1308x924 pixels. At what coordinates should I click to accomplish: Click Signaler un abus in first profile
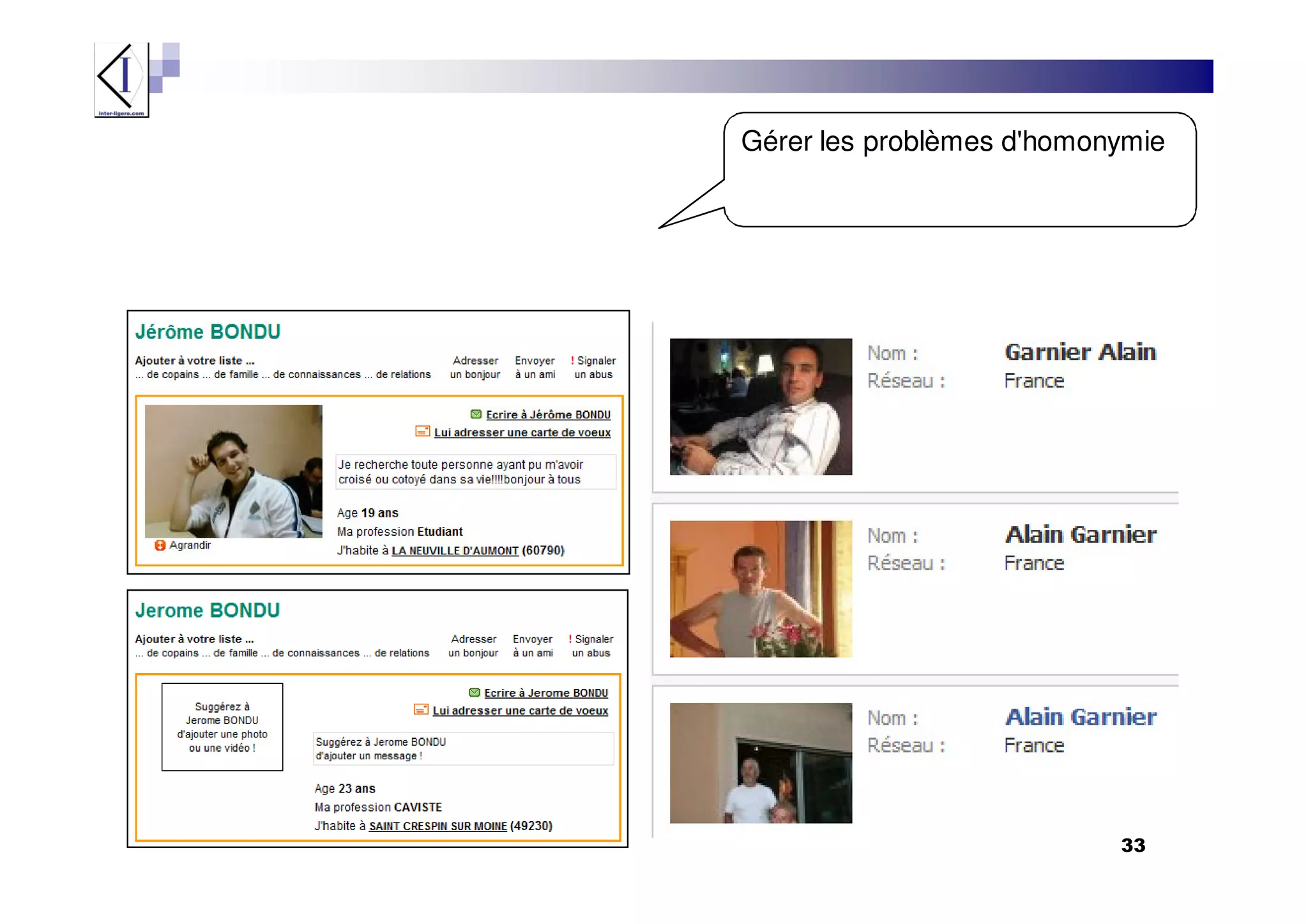[x=593, y=368]
